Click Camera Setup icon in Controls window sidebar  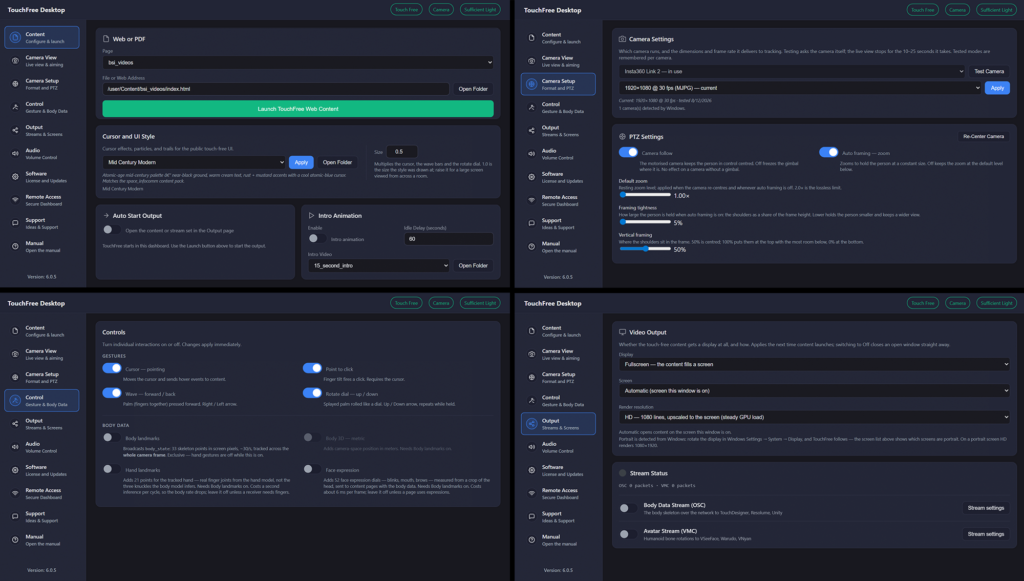click(15, 377)
